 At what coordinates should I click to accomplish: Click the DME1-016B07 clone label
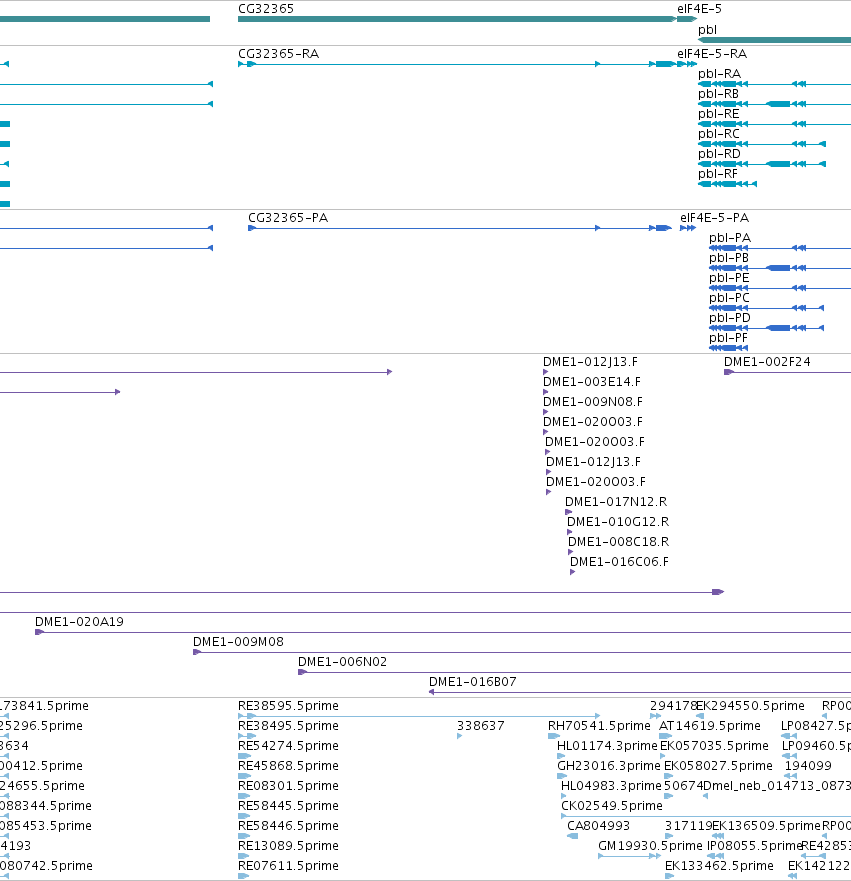coord(472,682)
